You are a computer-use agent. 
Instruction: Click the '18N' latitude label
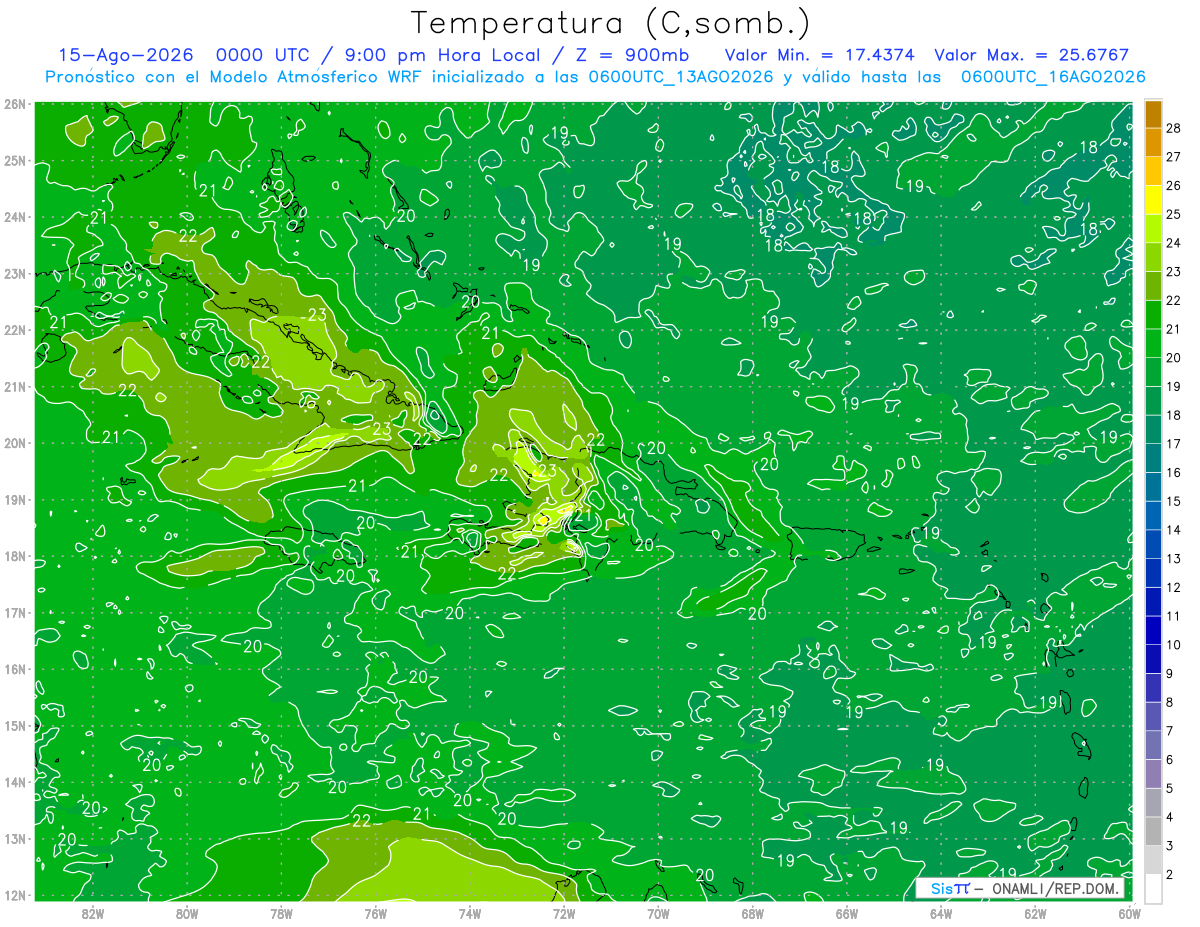tap(15, 556)
